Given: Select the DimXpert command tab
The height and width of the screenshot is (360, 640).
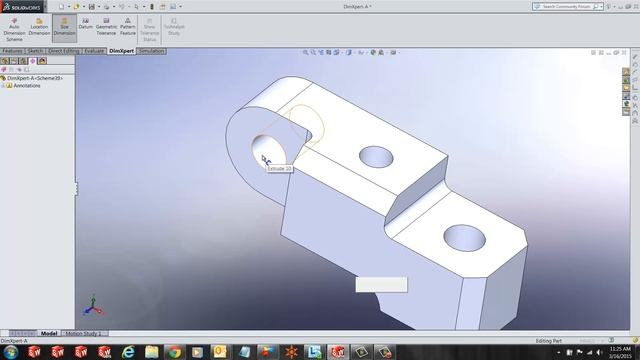Looking at the screenshot, I should [122, 51].
